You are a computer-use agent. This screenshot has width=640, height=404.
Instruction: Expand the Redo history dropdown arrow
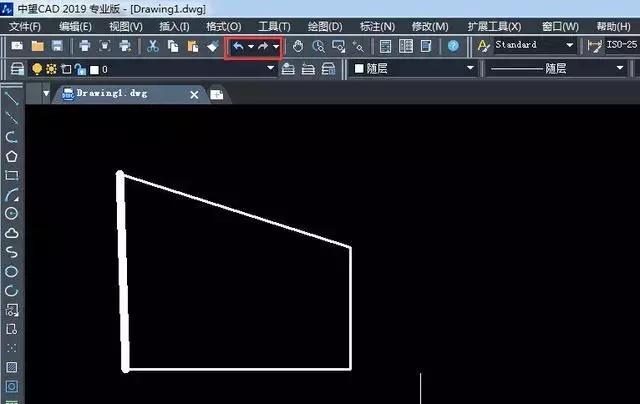point(276,47)
